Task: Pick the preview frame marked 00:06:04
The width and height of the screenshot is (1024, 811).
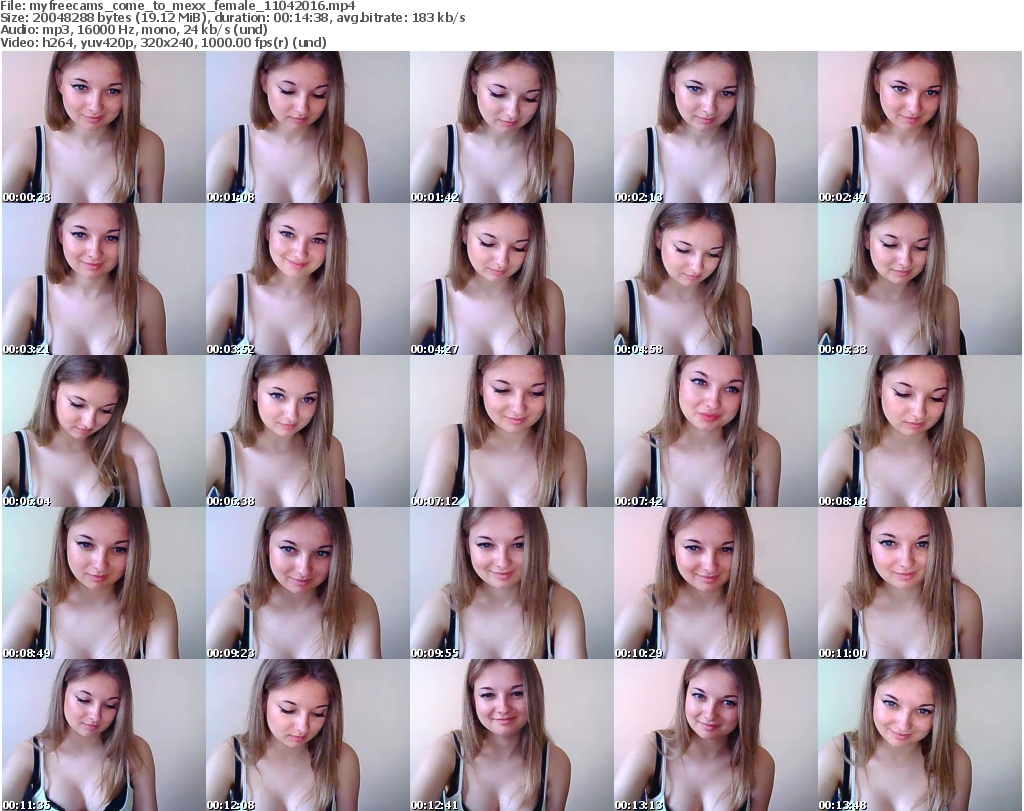Action: click(103, 431)
